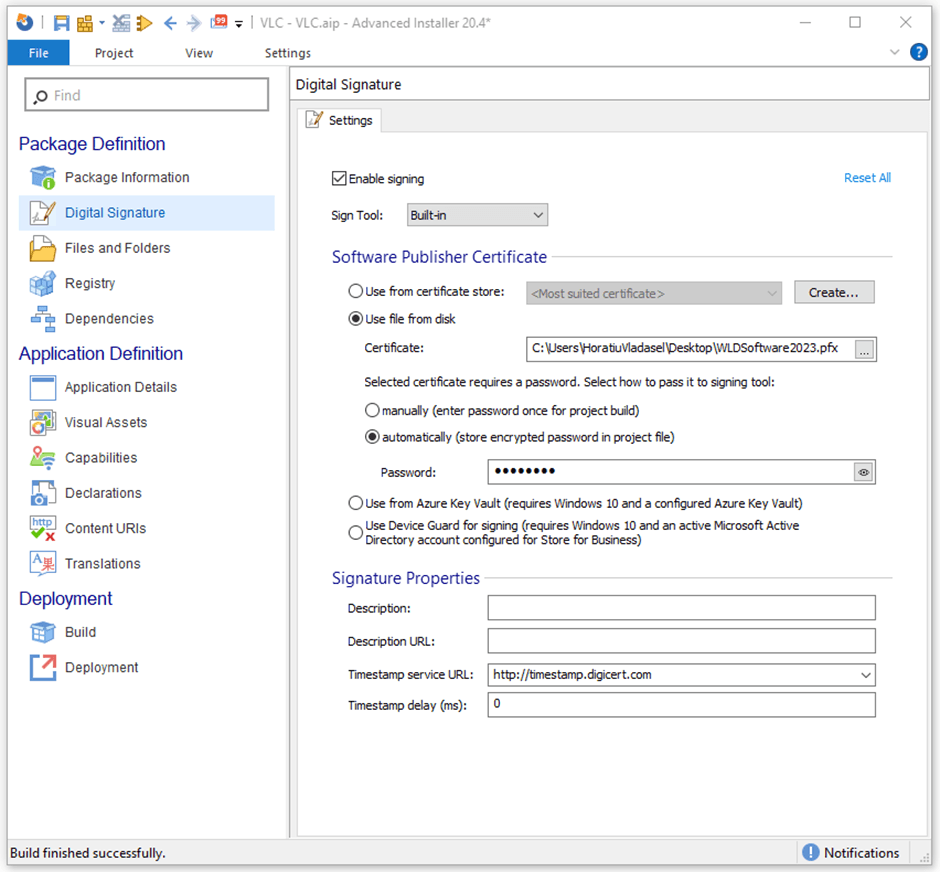Click the Visual Assets icon
Viewport: 940px width, 872px height.
tap(43, 423)
